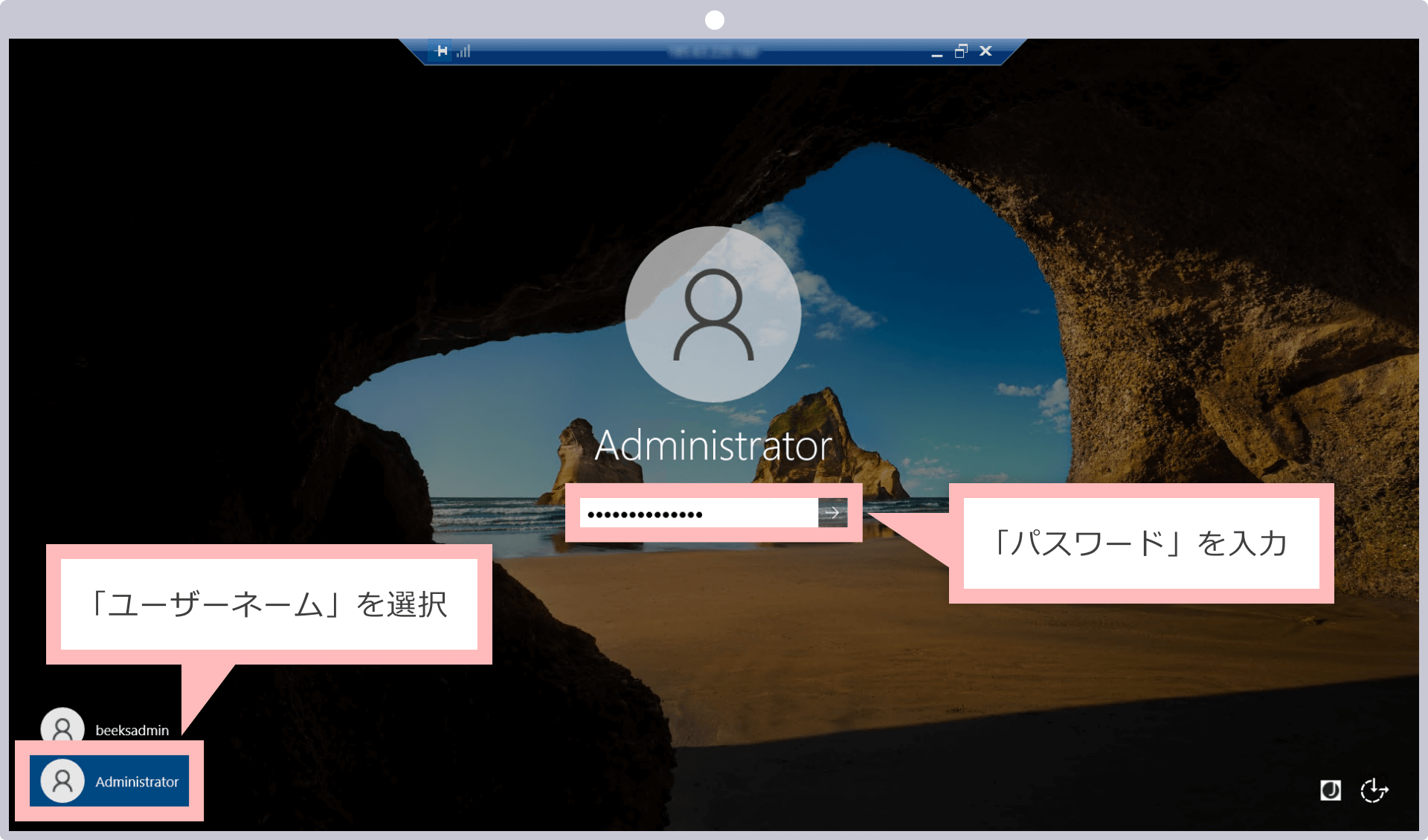Viewport: 1428px width, 840px height.
Task: Focus the Administrator password field
Action: (x=698, y=514)
